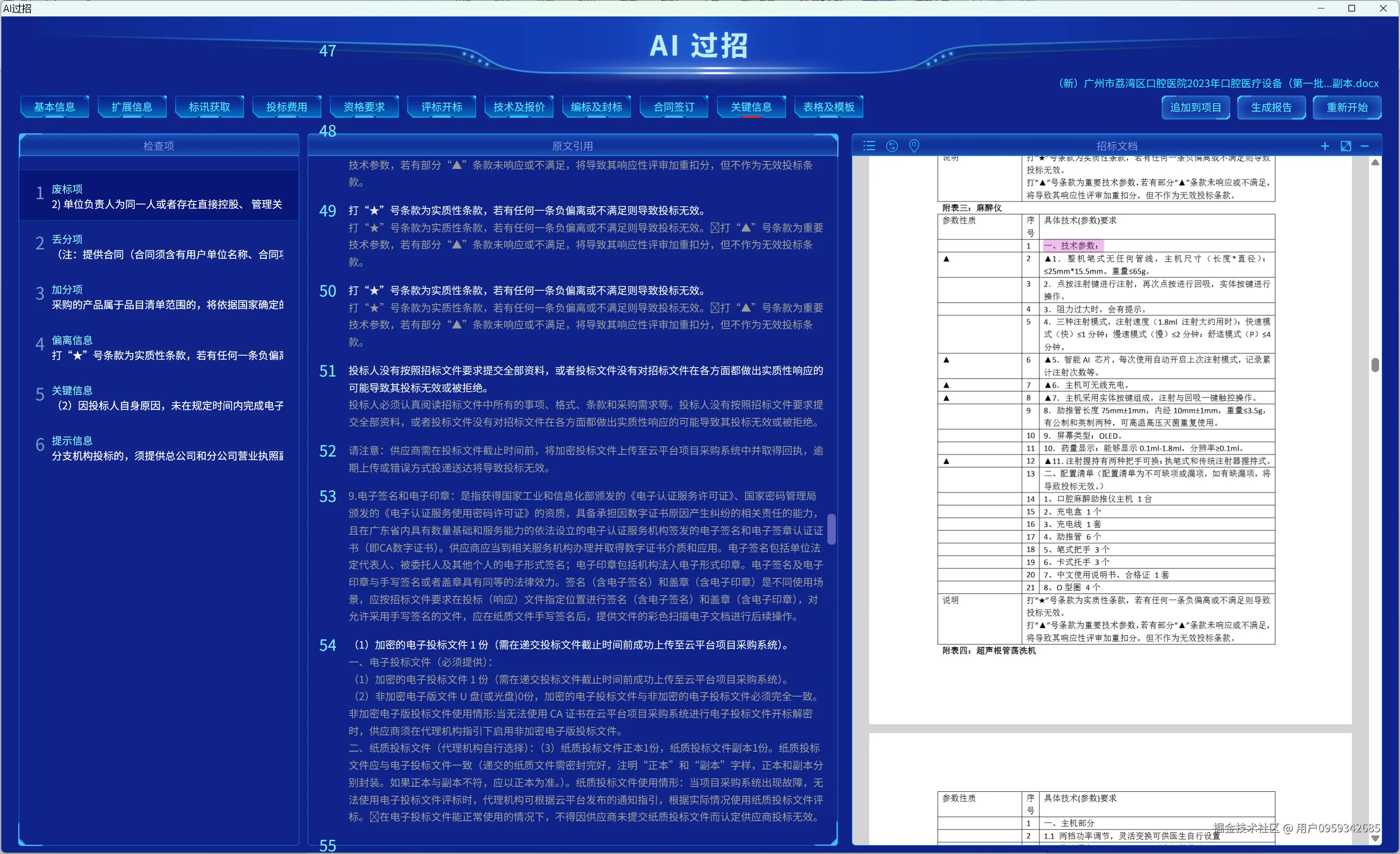Image resolution: width=1400 pixels, height=854 pixels.
Task: Select the 合同签订 tab
Action: tap(673, 106)
